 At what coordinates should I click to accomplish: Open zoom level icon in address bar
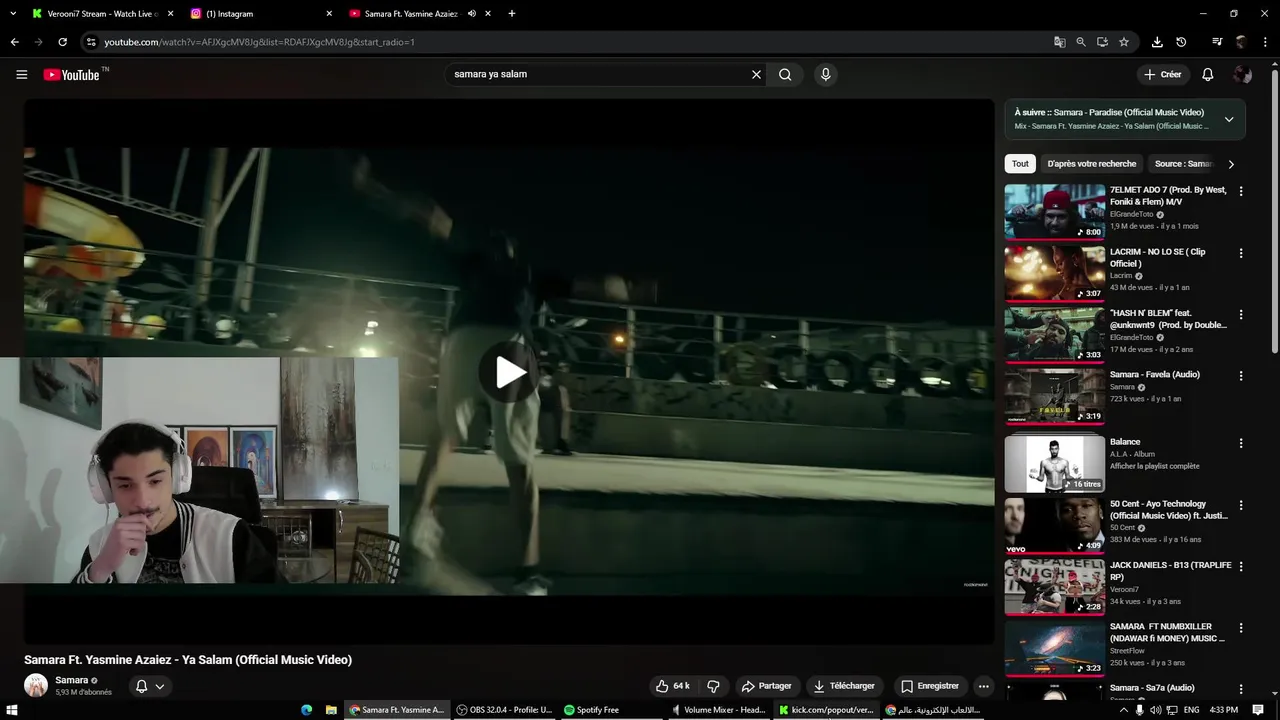point(1081,42)
